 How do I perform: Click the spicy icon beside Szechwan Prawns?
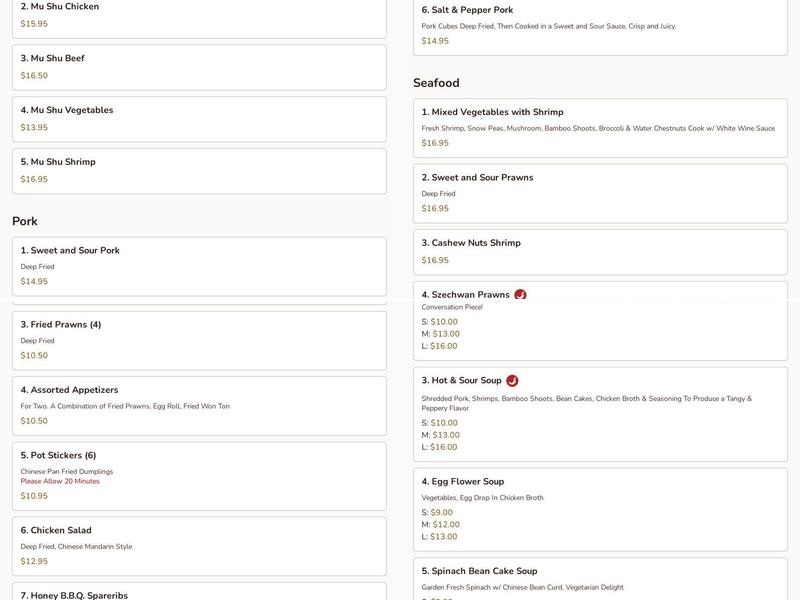(520, 295)
